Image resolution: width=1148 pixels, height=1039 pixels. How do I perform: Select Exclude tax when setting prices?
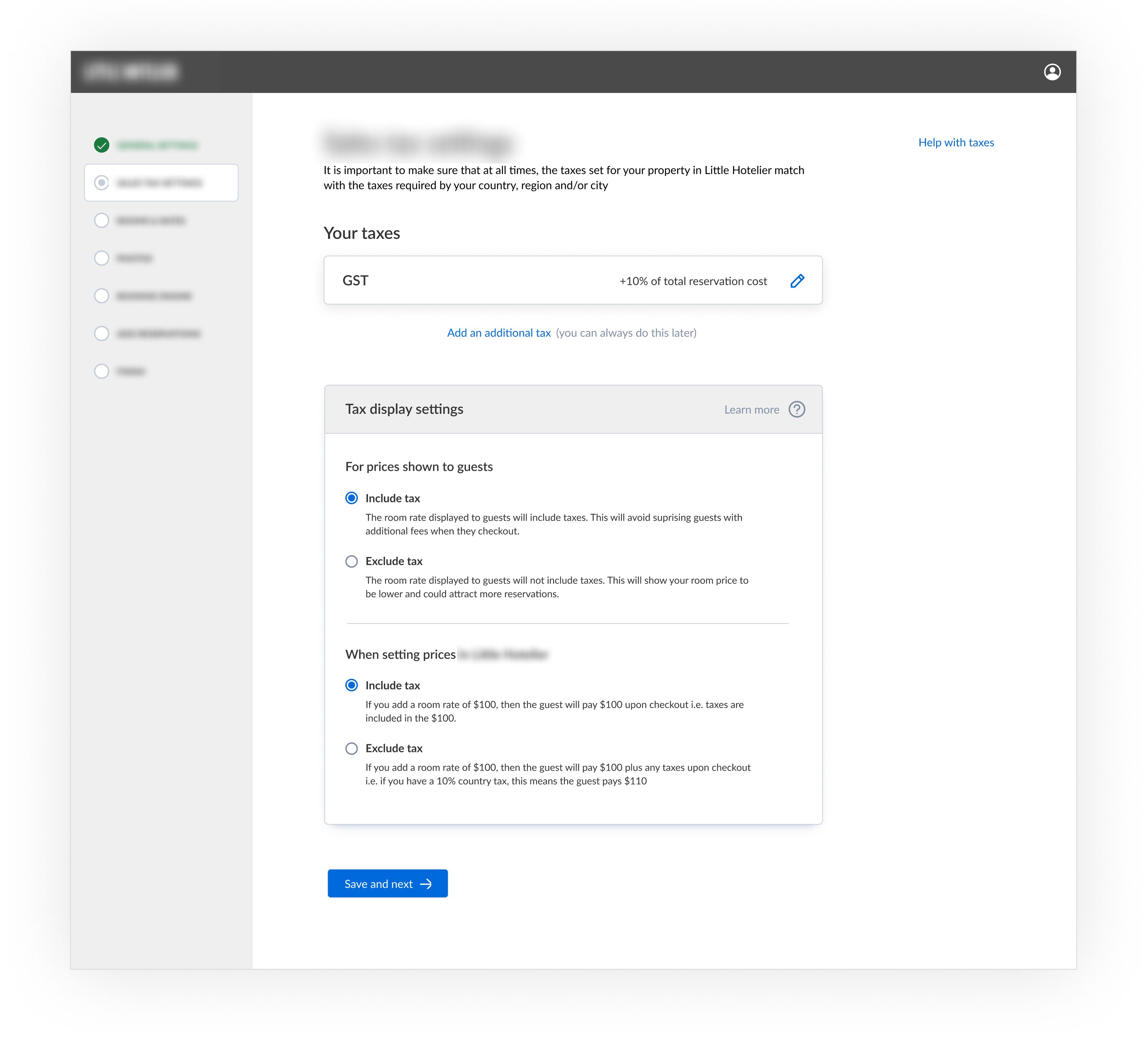pos(351,748)
